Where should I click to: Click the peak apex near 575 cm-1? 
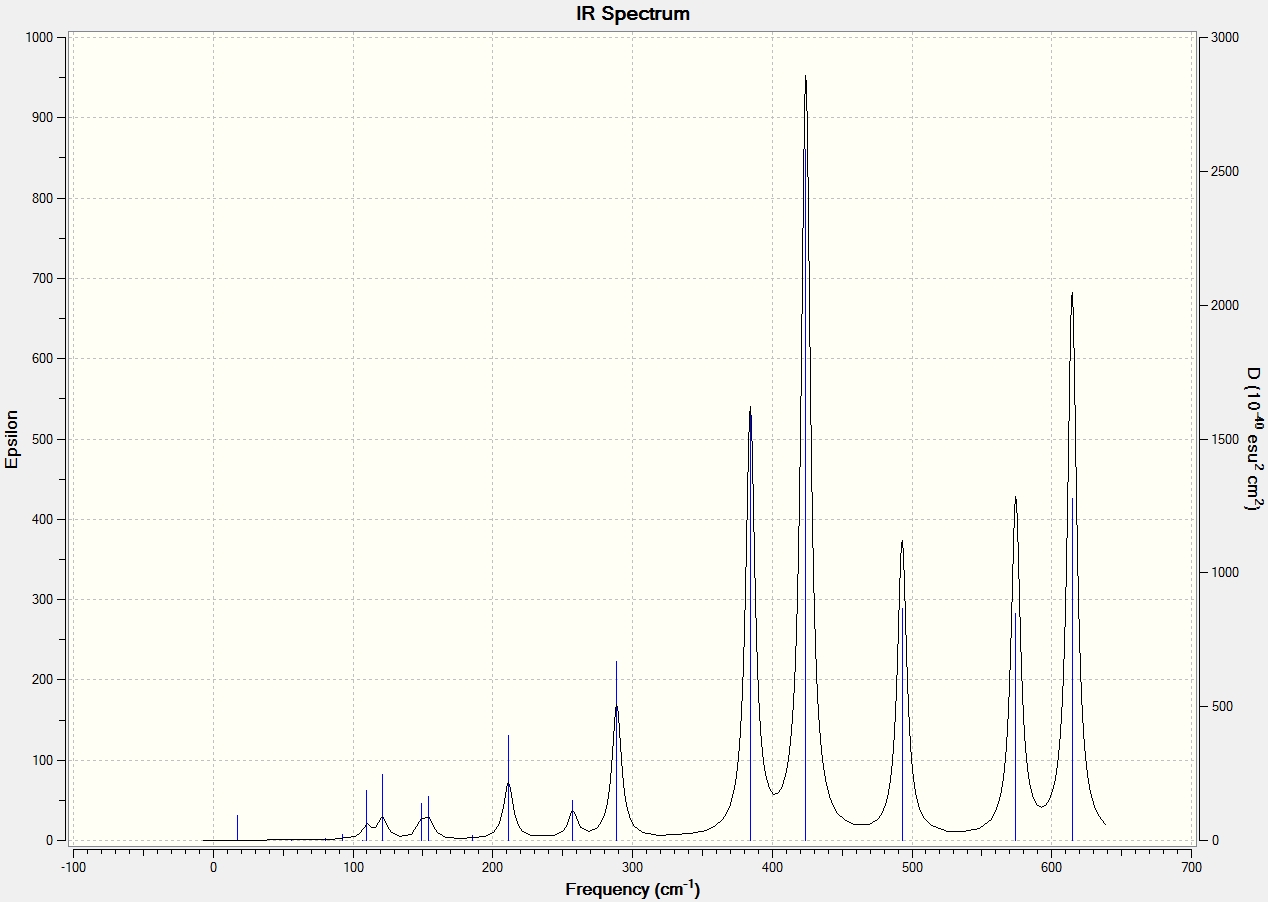click(x=1015, y=497)
